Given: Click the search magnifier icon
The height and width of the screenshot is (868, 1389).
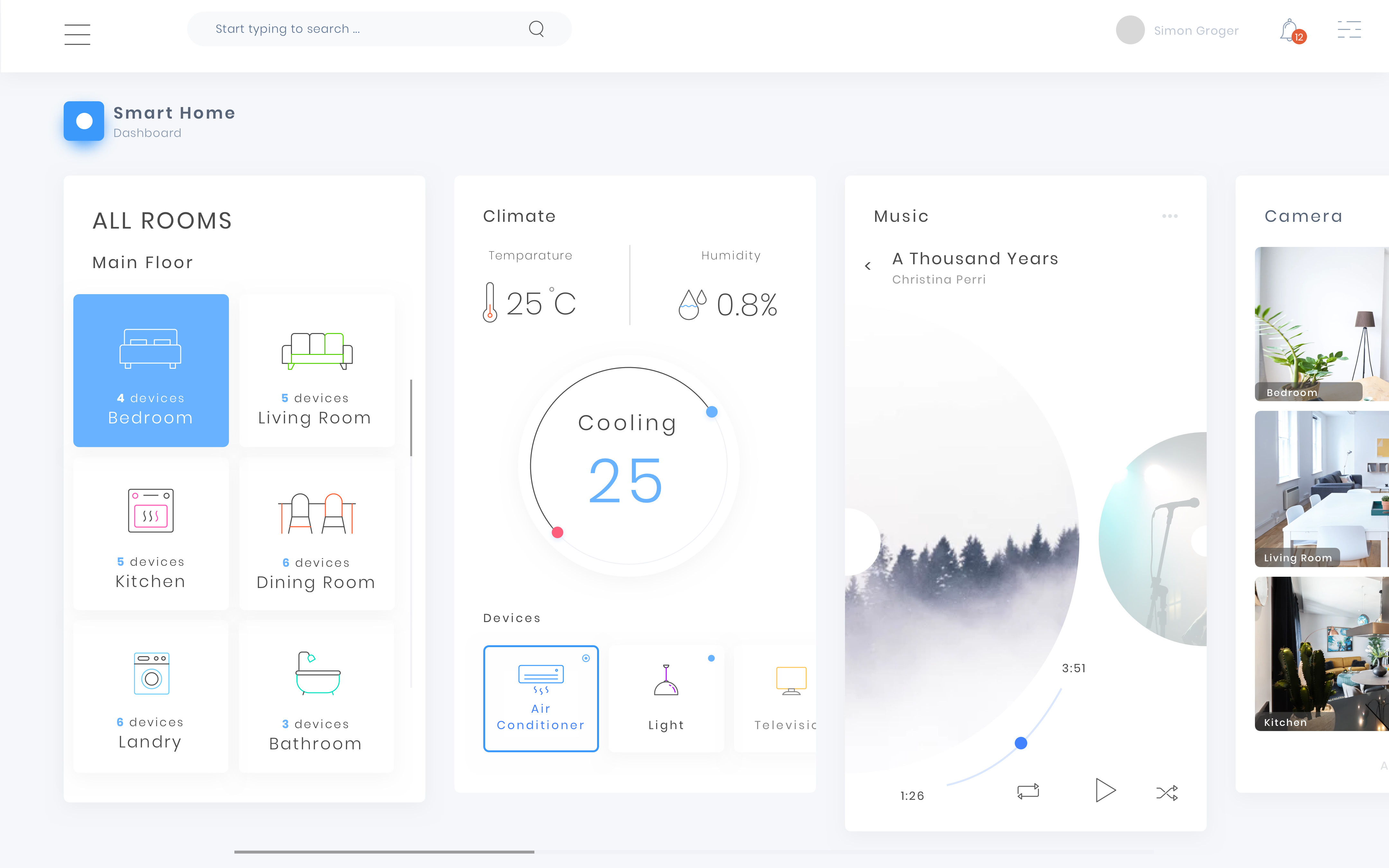Looking at the screenshot, I should click(536, 29).
